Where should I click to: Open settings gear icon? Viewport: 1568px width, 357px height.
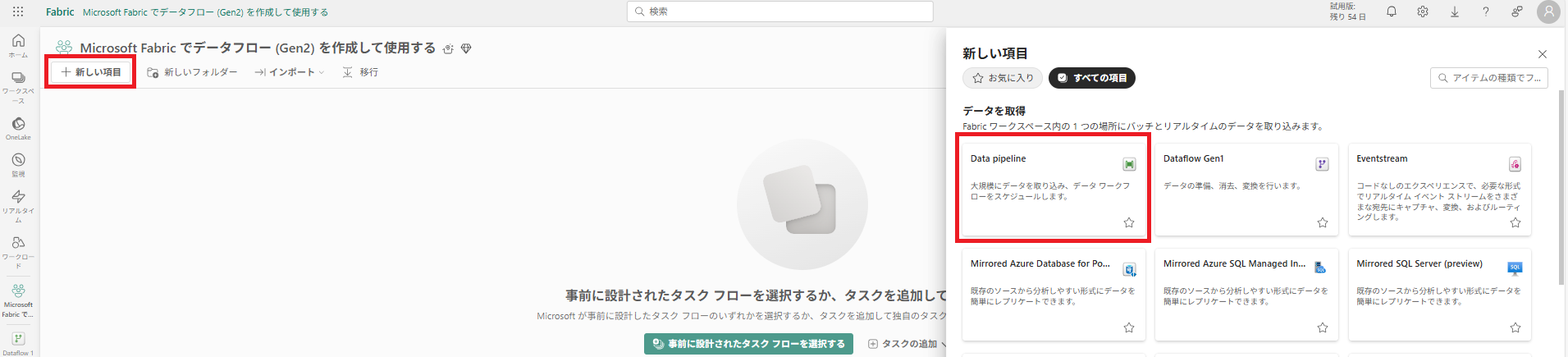click(x=1423, y=11)
